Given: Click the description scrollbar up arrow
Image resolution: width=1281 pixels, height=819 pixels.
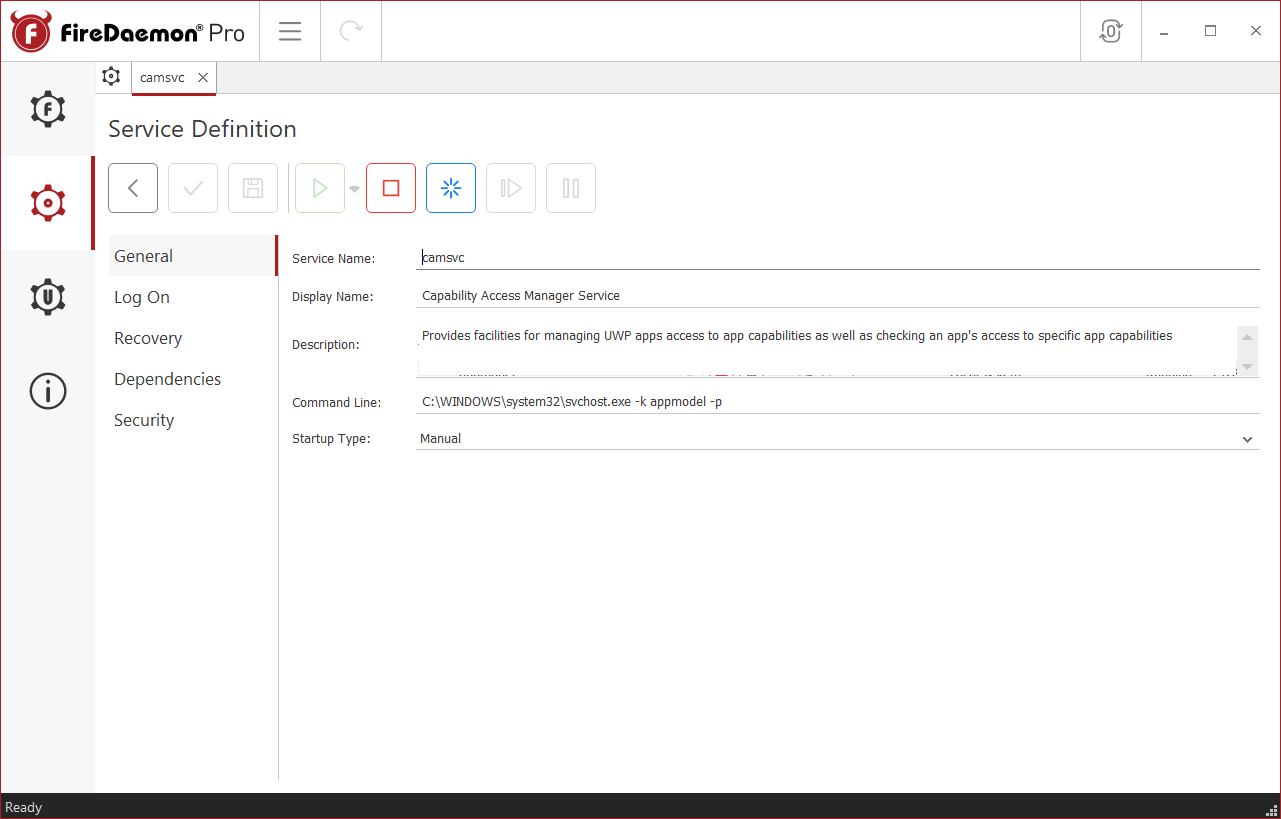Looking at the screenshot, I should coord(1247,337).
